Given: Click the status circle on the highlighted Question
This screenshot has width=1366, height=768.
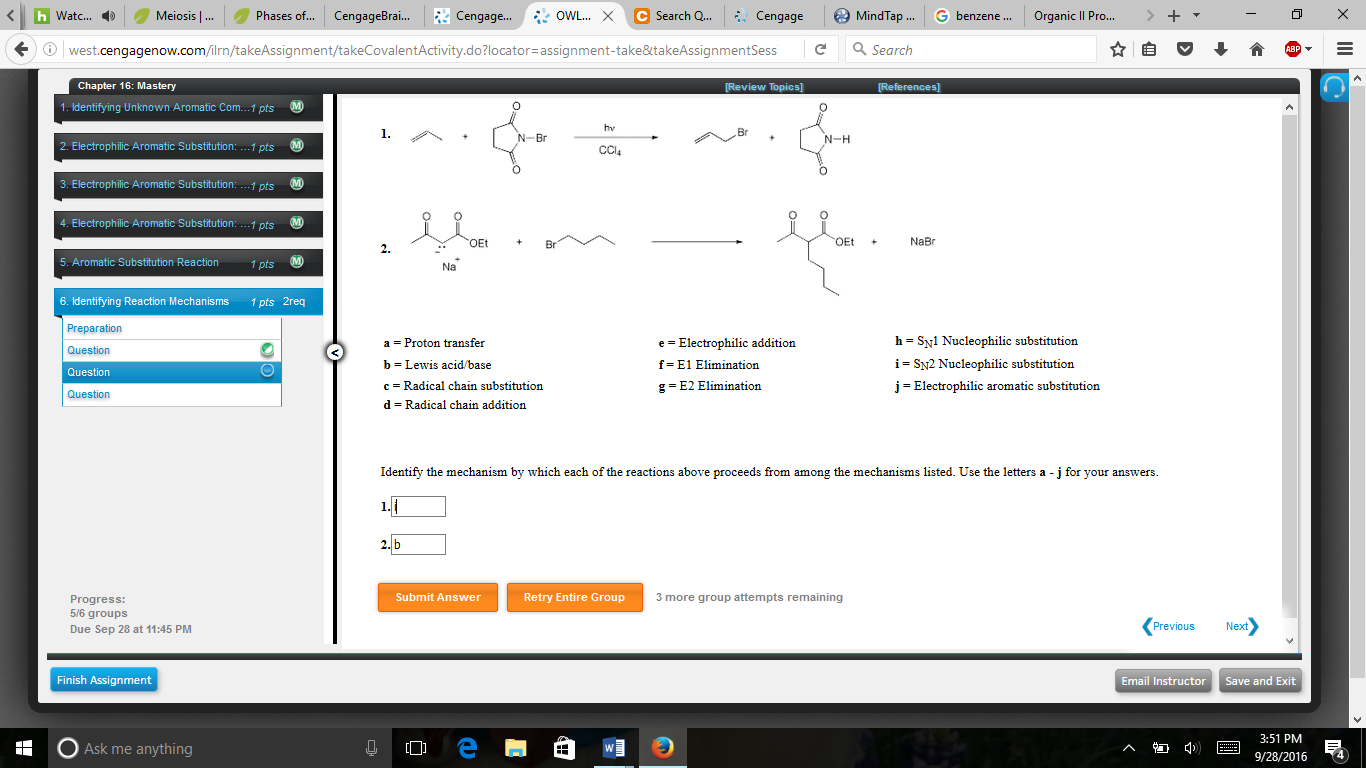Looking at the screenshot, I should (265, 371).
